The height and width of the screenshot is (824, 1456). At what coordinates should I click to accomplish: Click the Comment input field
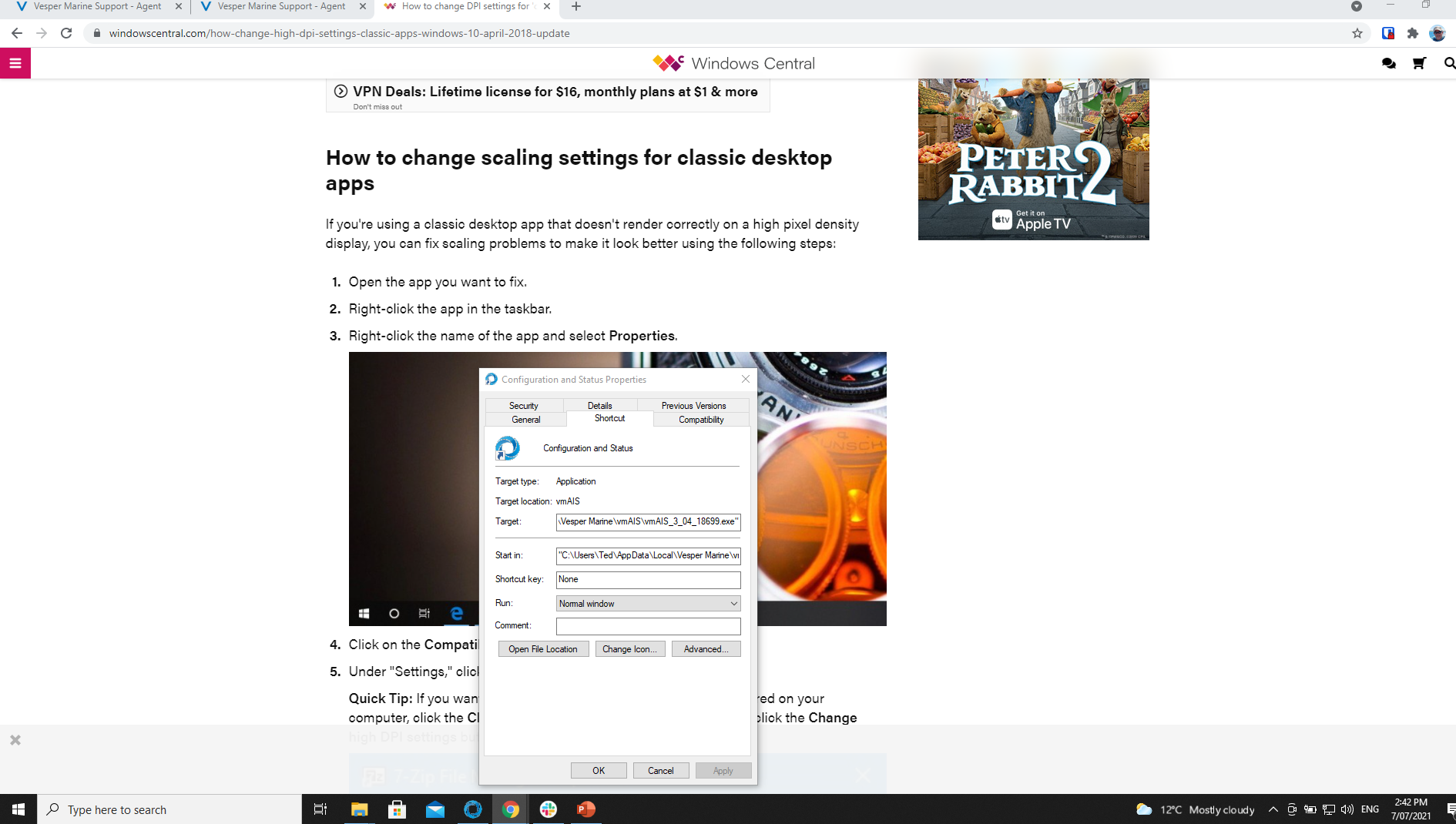click(648, 626)
